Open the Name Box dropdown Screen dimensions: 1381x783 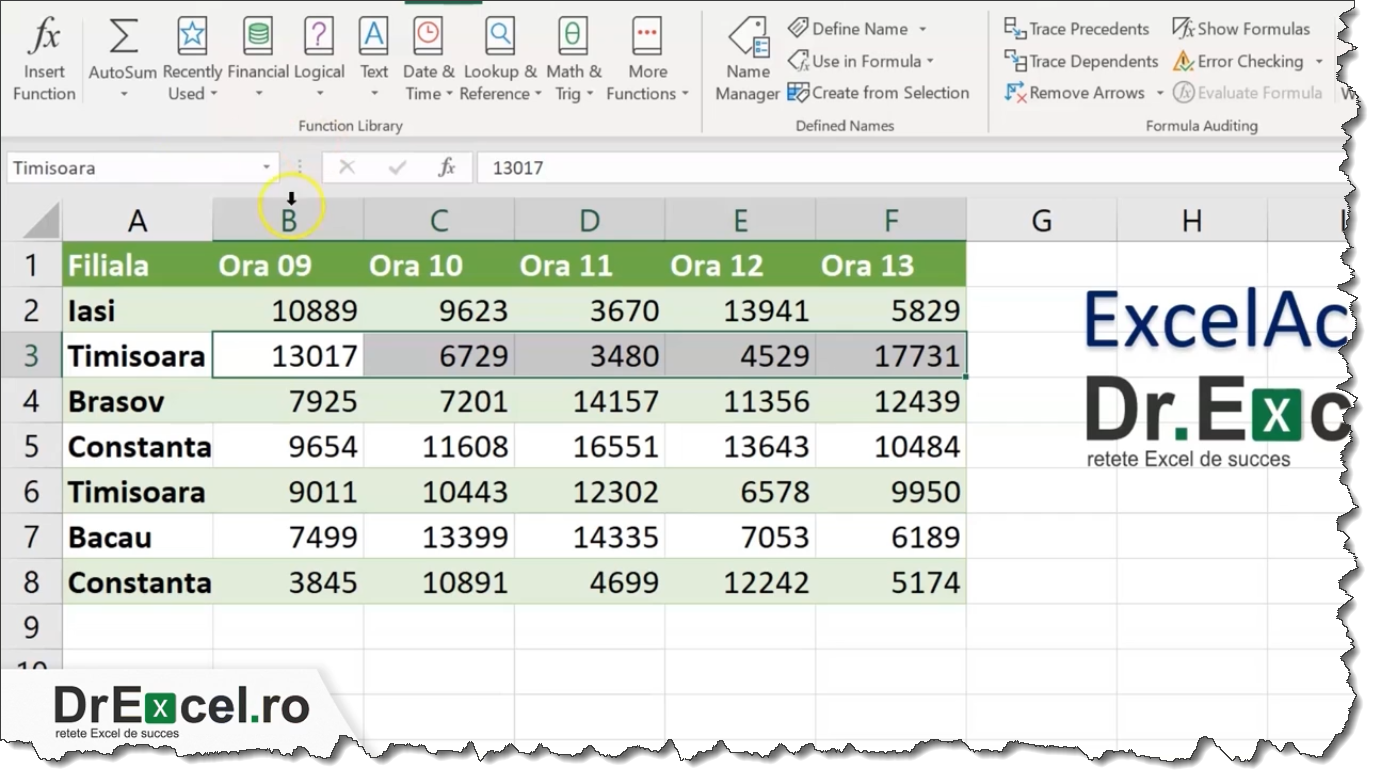(267, 167)
